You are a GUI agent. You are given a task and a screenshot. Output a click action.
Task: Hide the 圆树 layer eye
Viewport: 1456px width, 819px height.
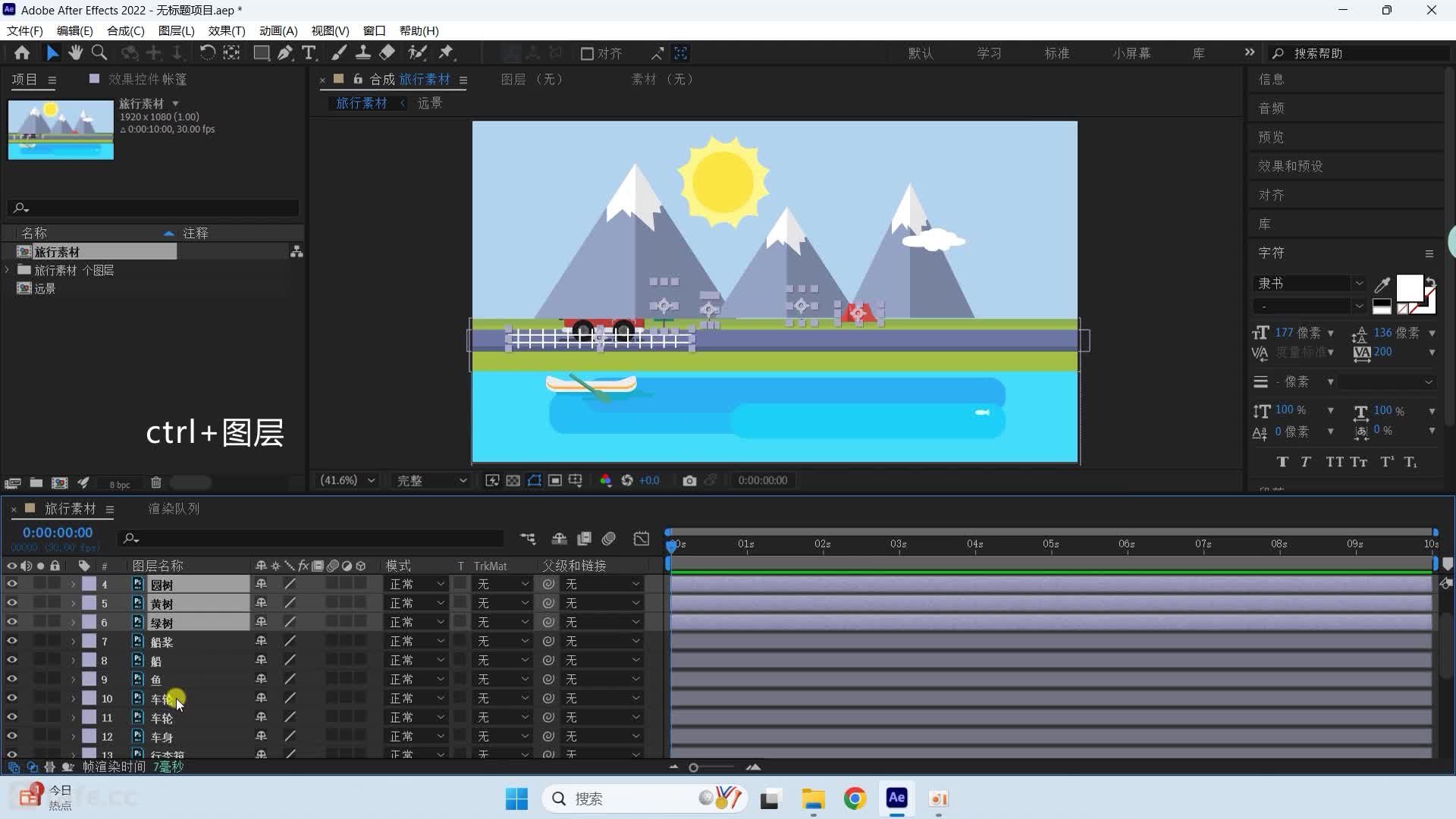(12, 584)
